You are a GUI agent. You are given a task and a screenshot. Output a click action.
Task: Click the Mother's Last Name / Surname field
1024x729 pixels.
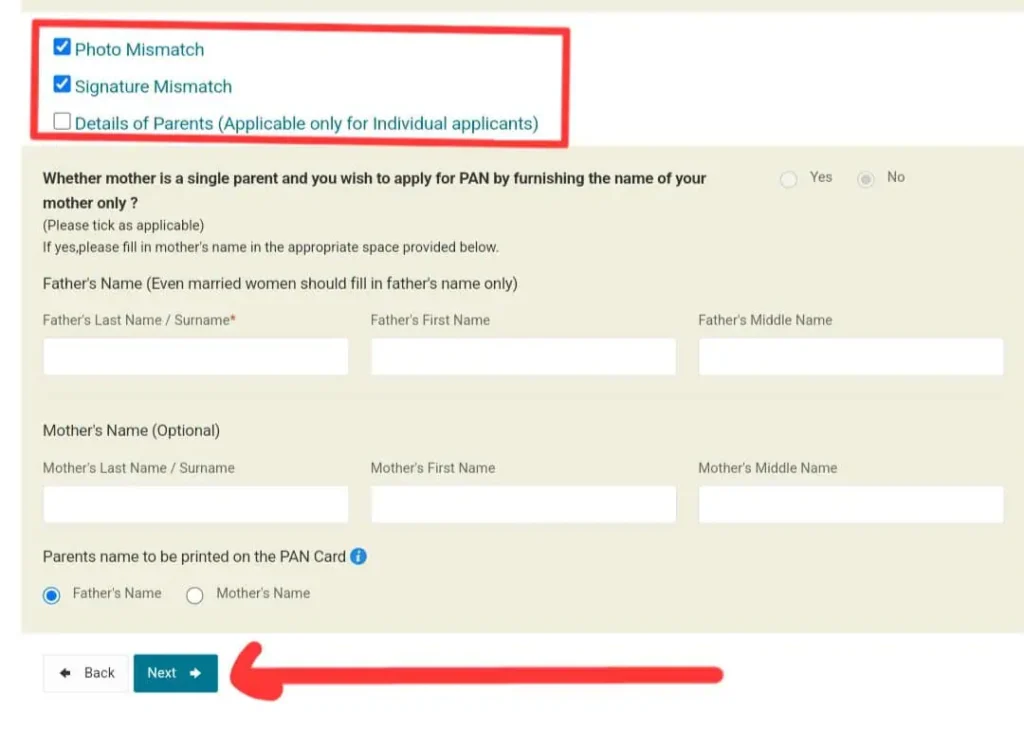click(196, 504)
